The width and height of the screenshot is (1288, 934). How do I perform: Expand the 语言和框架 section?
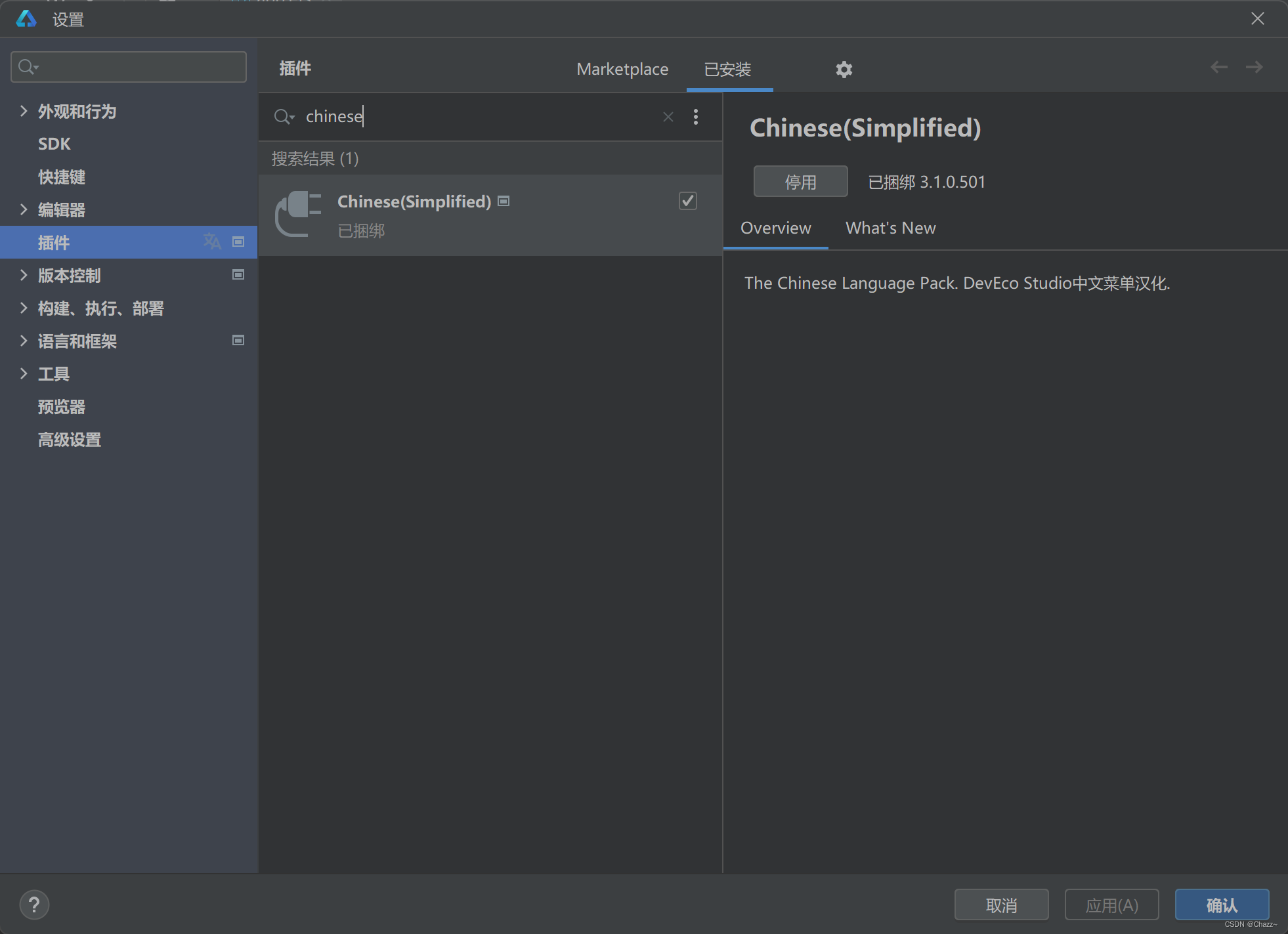click(x=24, y=341)
